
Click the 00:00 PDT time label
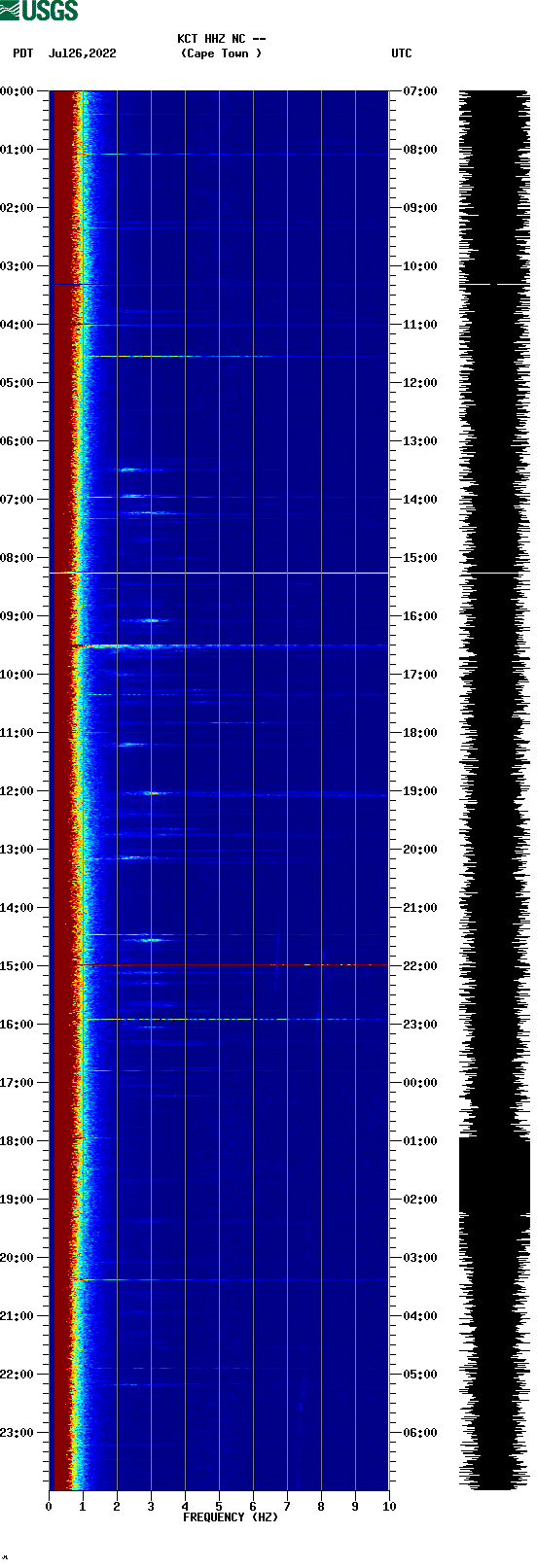coord(18,91)
